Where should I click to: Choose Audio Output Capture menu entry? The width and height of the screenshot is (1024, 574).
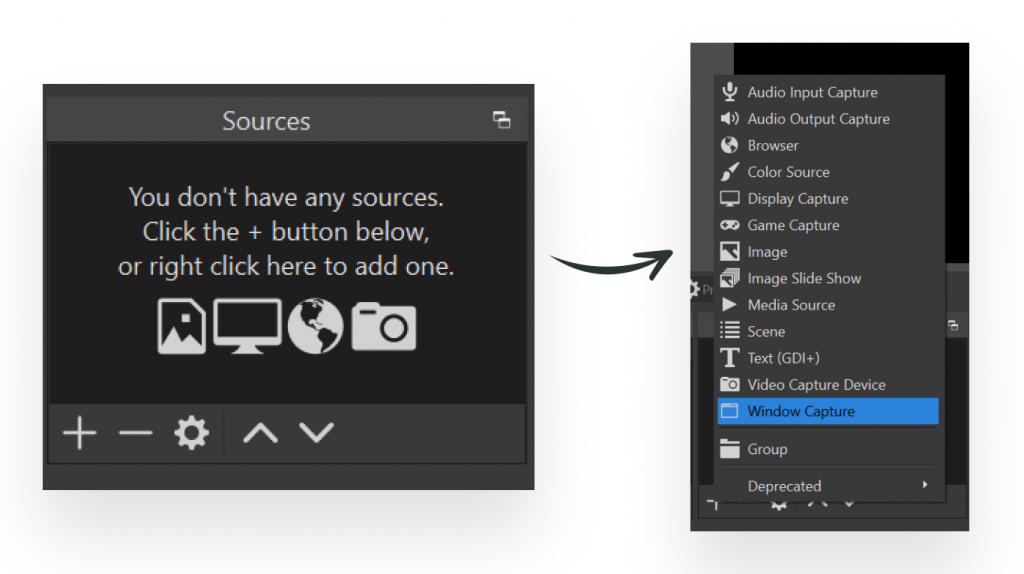[x=828, y=119]
